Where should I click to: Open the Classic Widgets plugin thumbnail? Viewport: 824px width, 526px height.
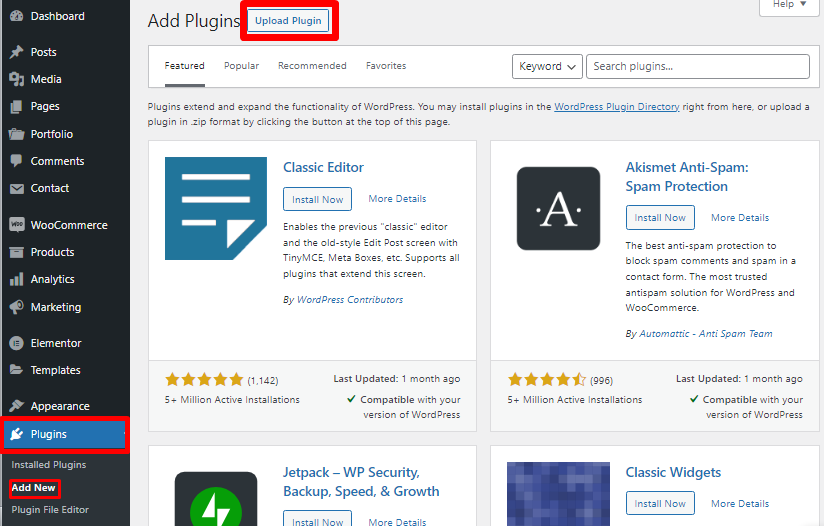point(558,494)
